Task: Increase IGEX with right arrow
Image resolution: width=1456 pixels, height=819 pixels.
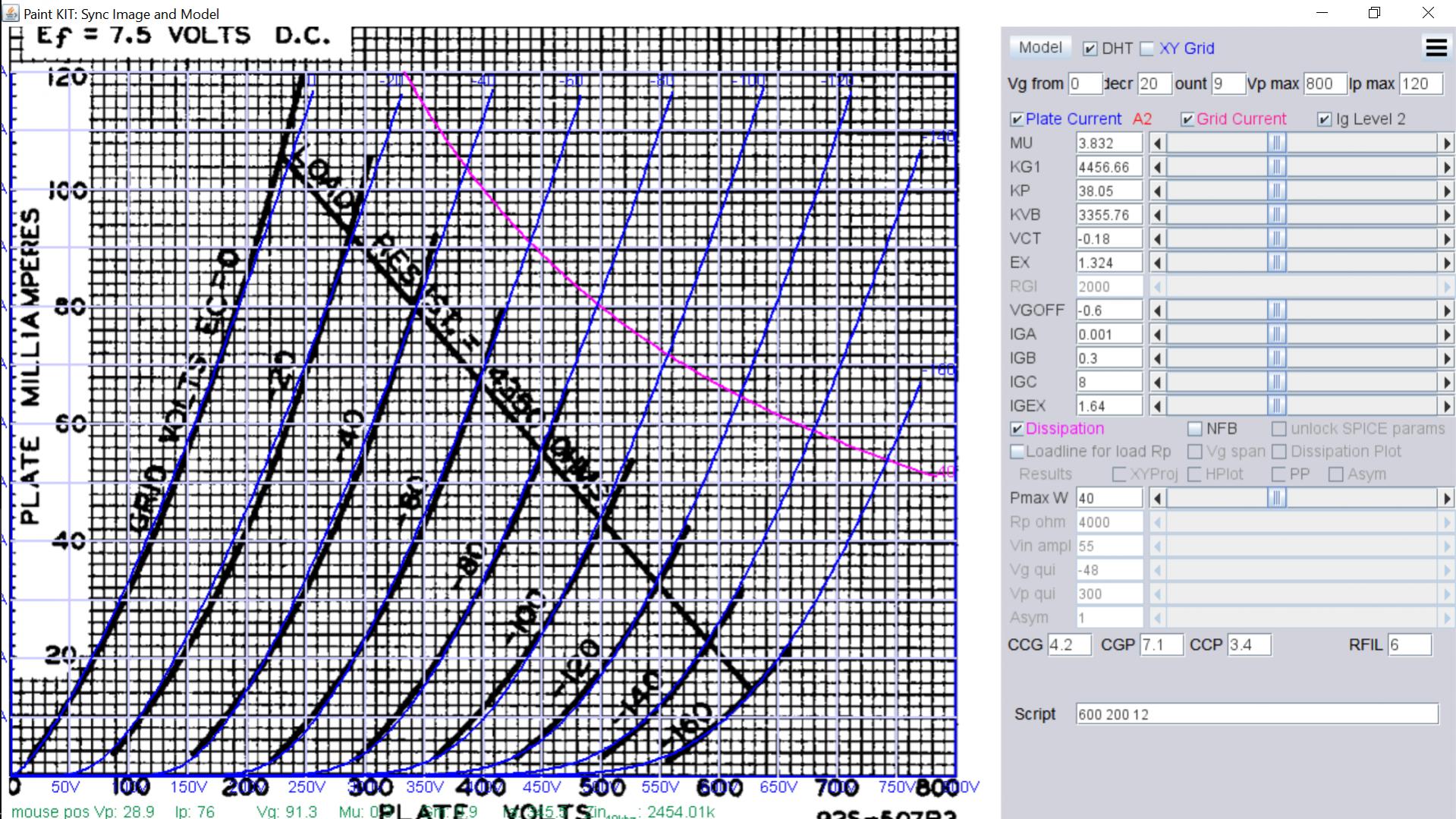Action: (1447, 406)
